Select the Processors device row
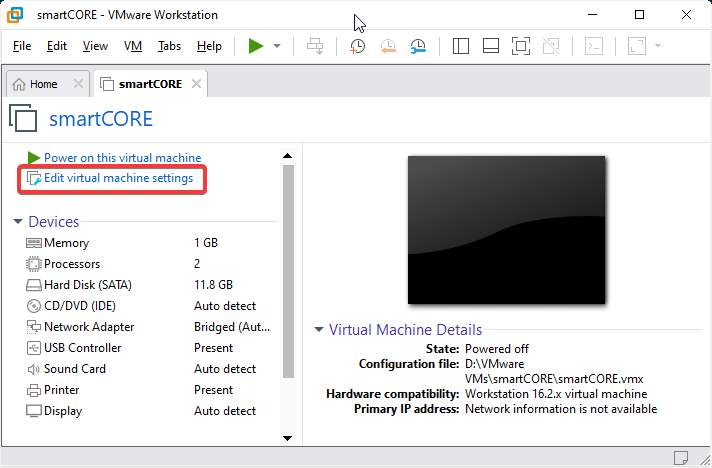This screenshot has width=712, height=468. pos(148,264)
